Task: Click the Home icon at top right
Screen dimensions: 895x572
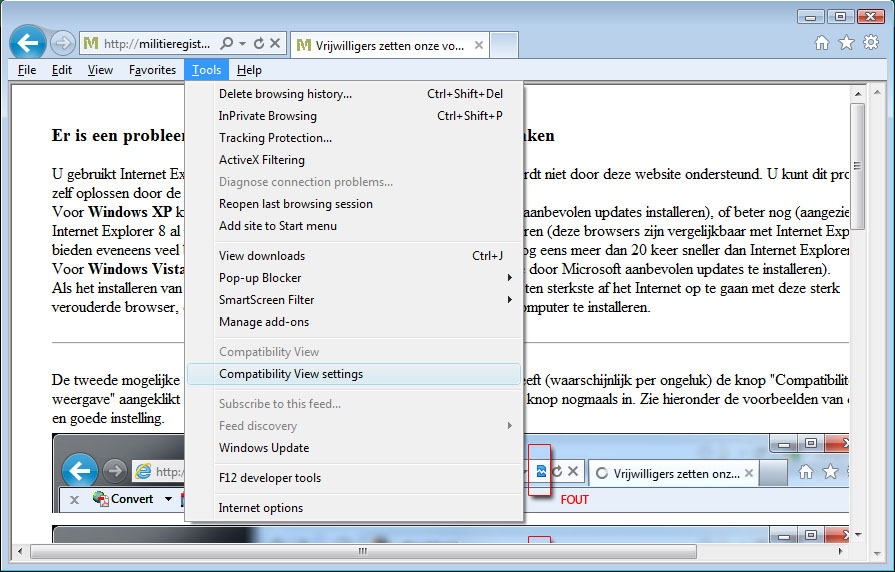Action: tap(822, 43)
